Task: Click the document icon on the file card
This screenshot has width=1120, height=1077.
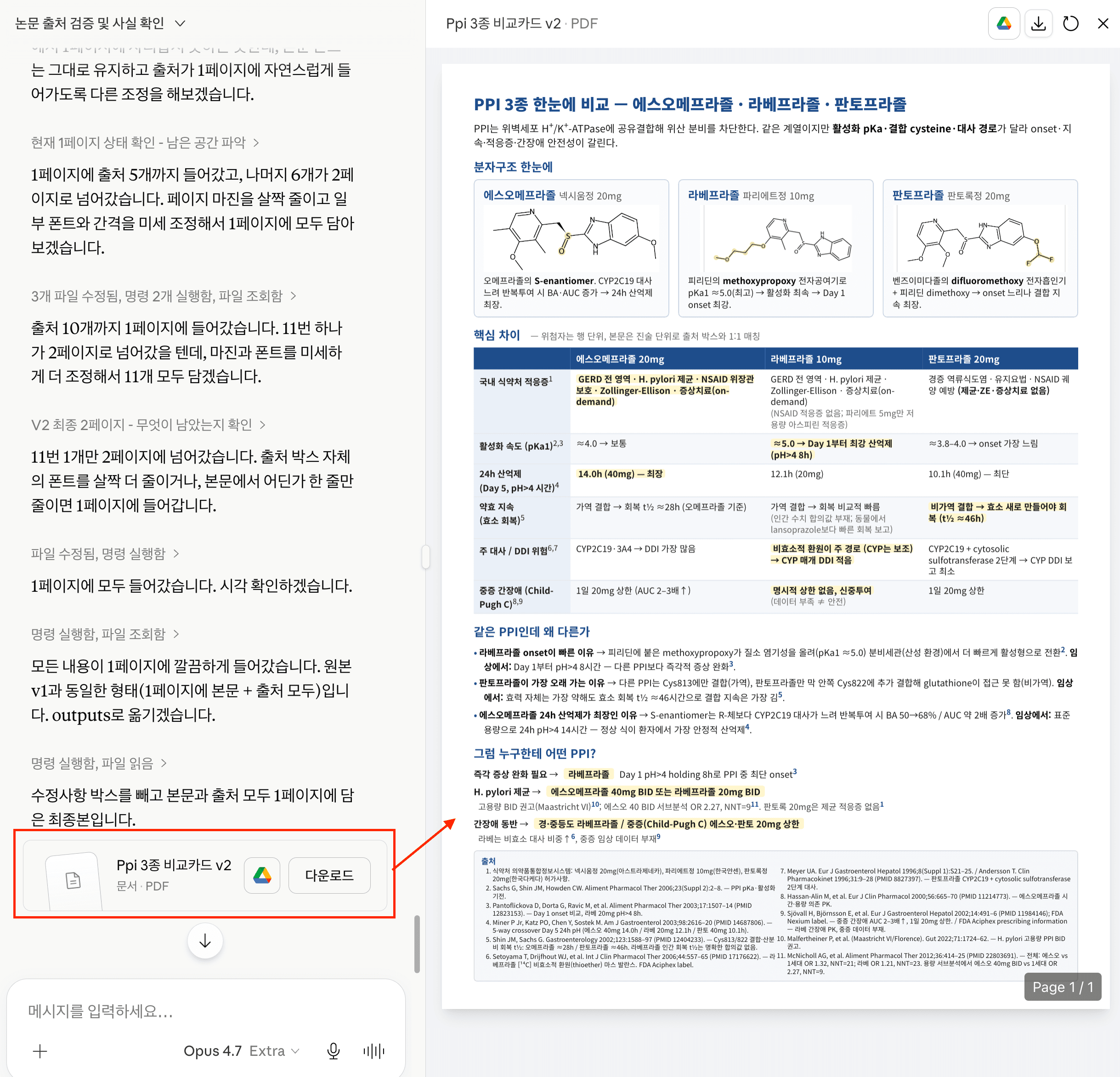Action: coord(73,880)
